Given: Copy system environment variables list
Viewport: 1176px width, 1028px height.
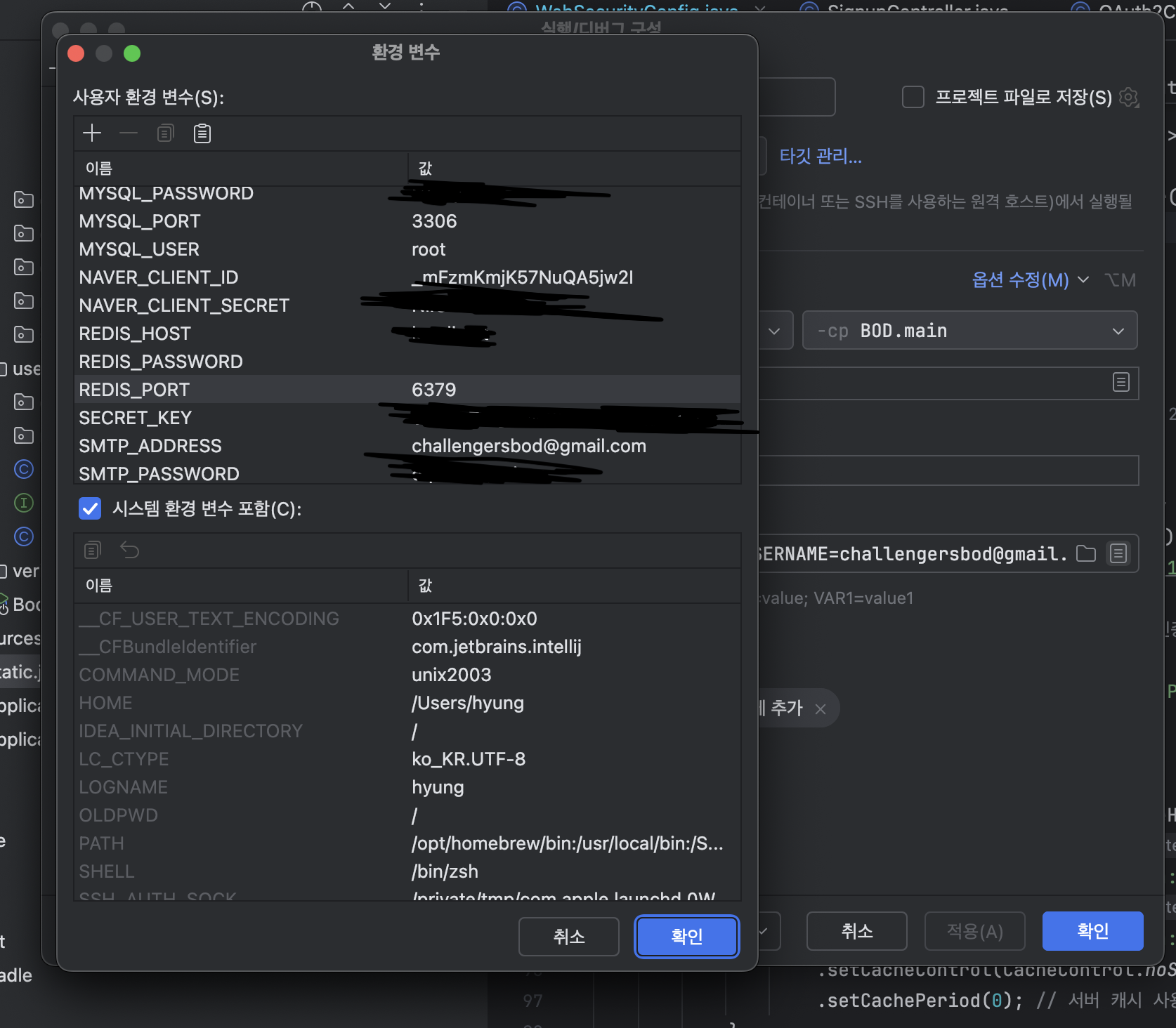Looking at the screenshot, I should [93, 550].
